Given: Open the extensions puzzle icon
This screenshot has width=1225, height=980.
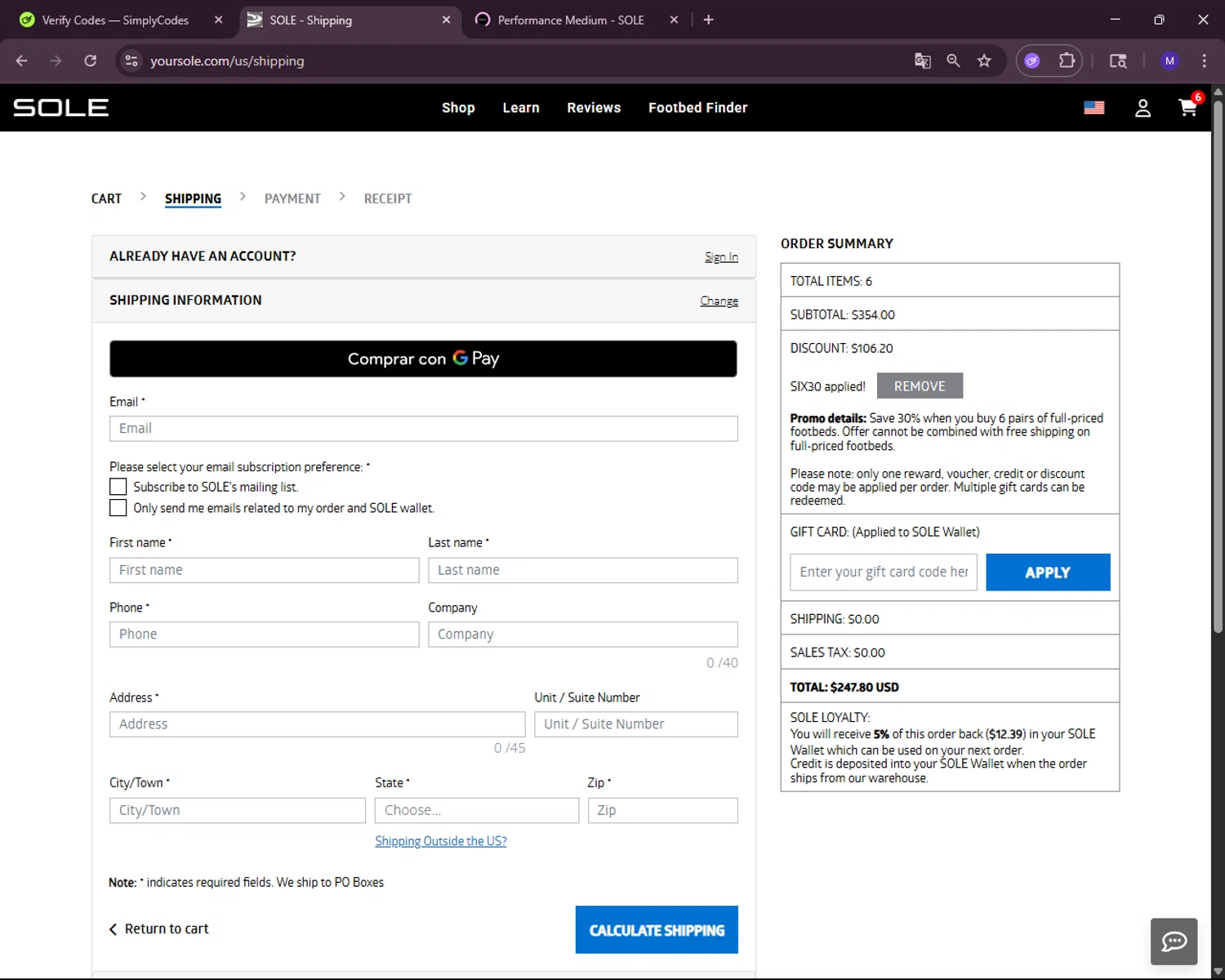Looking at the screenshot, I should point(1067,60).
